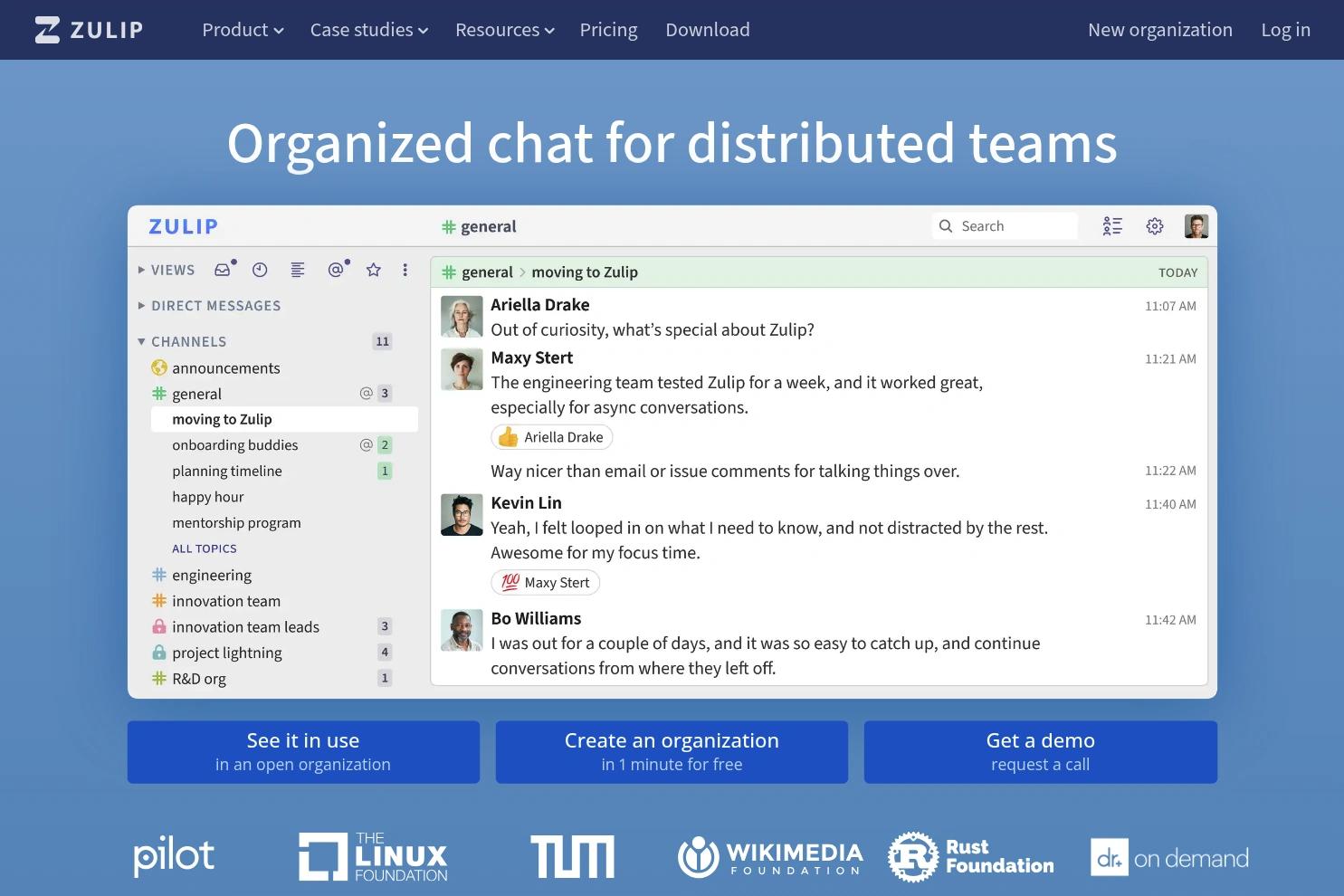This screenshot has height=896, width=1344.
Task: Click the TODAY date label
Action: point(1178,272)
